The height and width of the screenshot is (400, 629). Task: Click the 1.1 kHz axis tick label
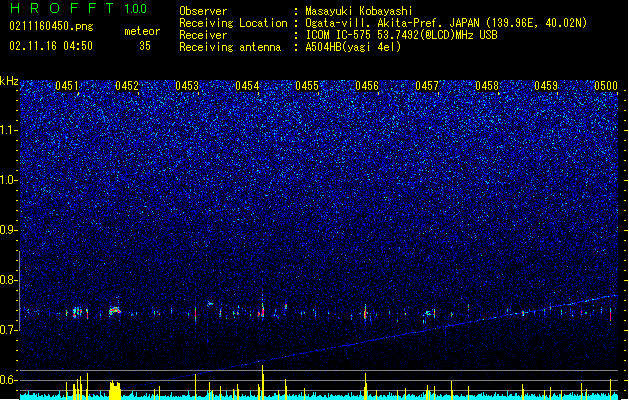point(9,130)
